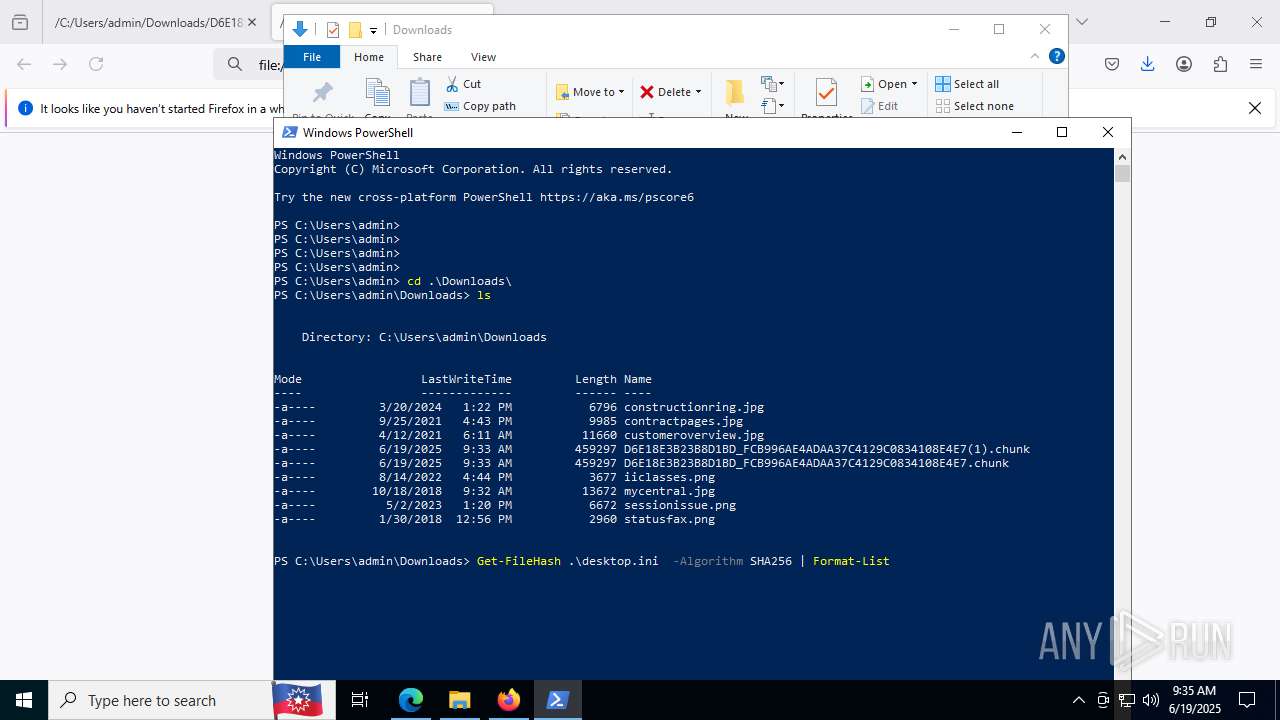Click customeroverview.jpg in PowerShell listing
Image resolution: width=1280 pixels, height=720 pixels.
click(x=694, y=435)
